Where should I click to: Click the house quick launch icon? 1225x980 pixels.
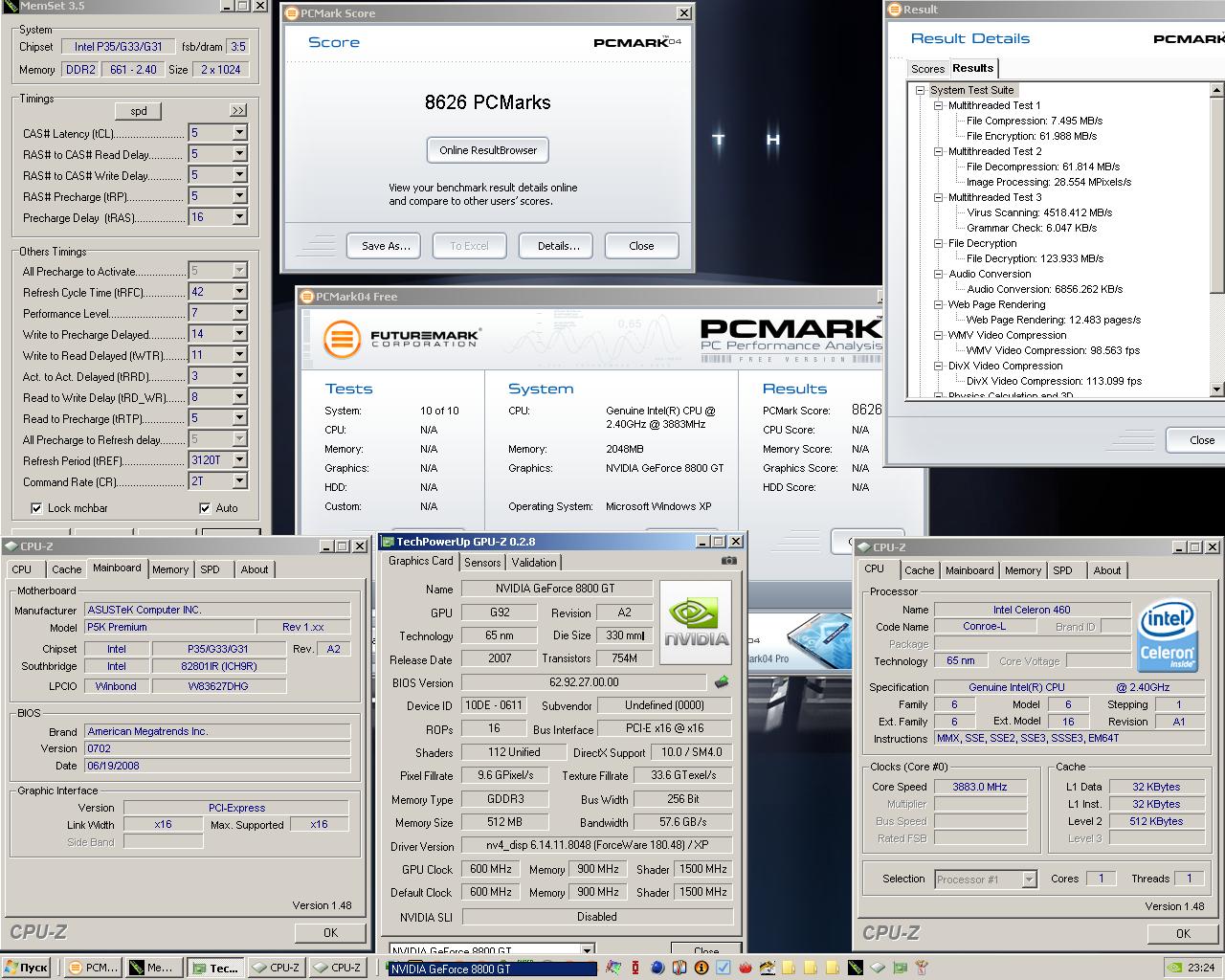[768, 968]
